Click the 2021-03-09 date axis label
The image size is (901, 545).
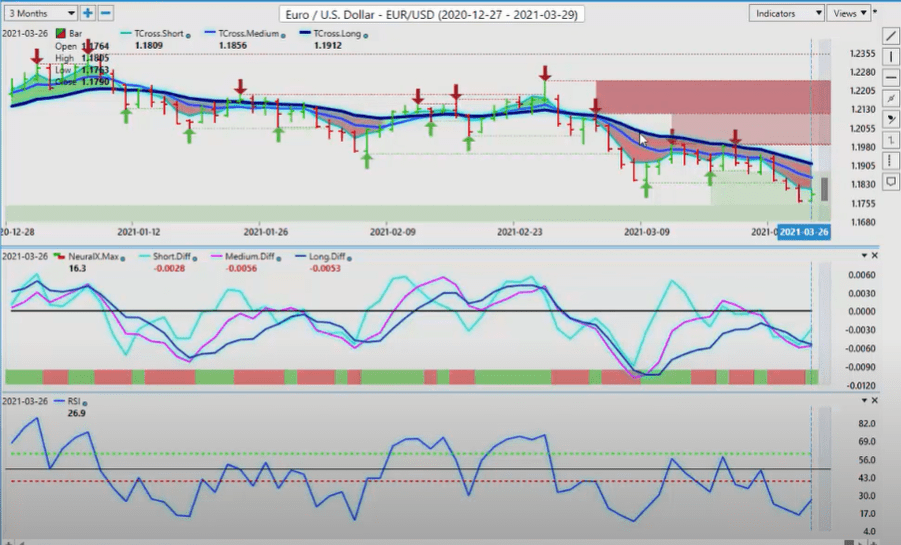(646, 232)
